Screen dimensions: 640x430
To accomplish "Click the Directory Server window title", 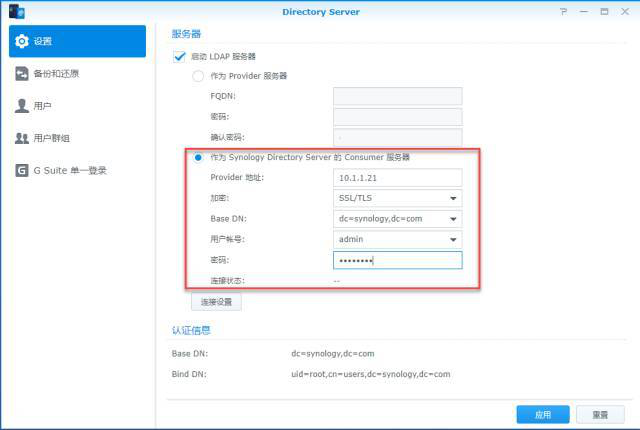I will click(321, 12).
